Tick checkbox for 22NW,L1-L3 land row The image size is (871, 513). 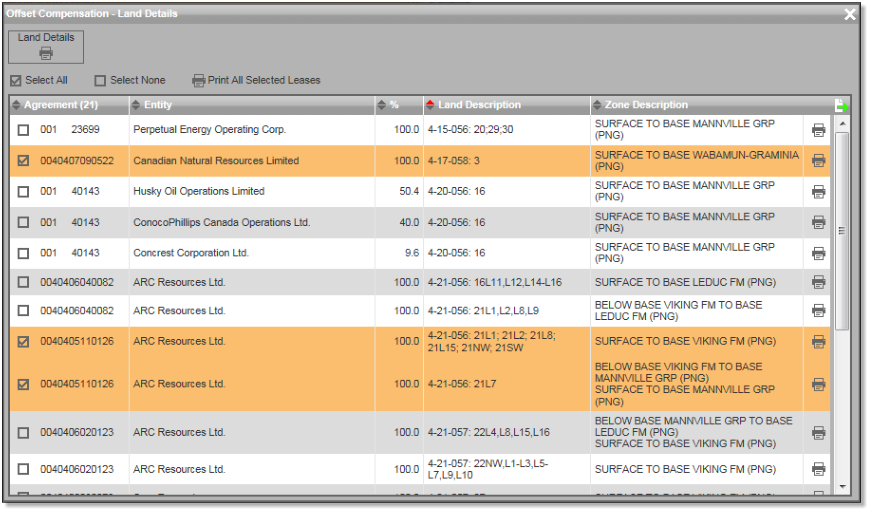click(x=23, y=469)
